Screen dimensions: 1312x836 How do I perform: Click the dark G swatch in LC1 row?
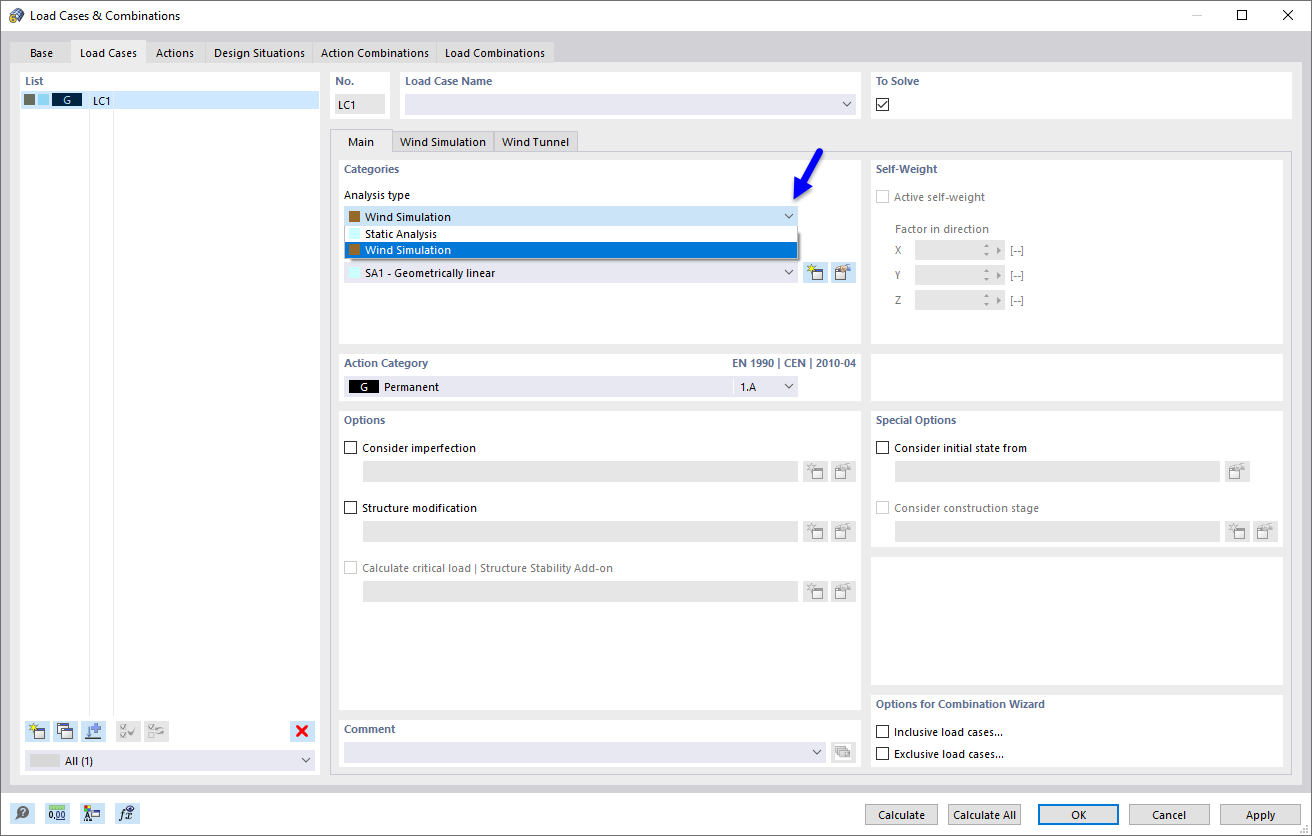tap(66, 100)
